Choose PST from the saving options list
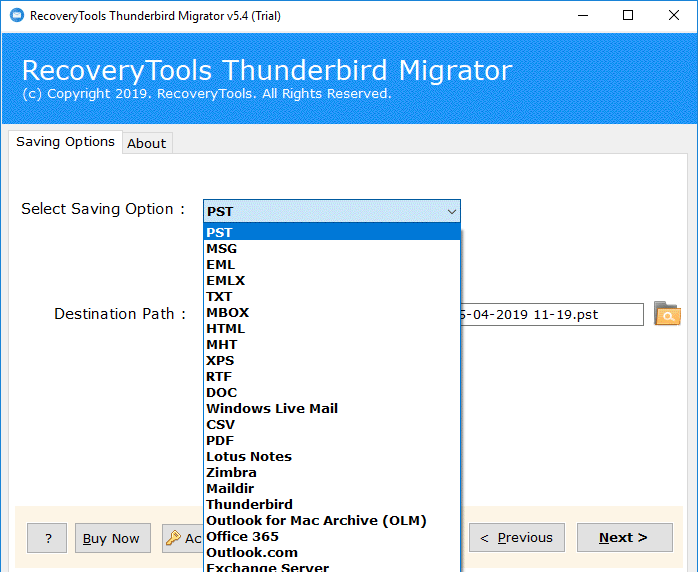Screen dimensions: 698x572 (332, 232)
